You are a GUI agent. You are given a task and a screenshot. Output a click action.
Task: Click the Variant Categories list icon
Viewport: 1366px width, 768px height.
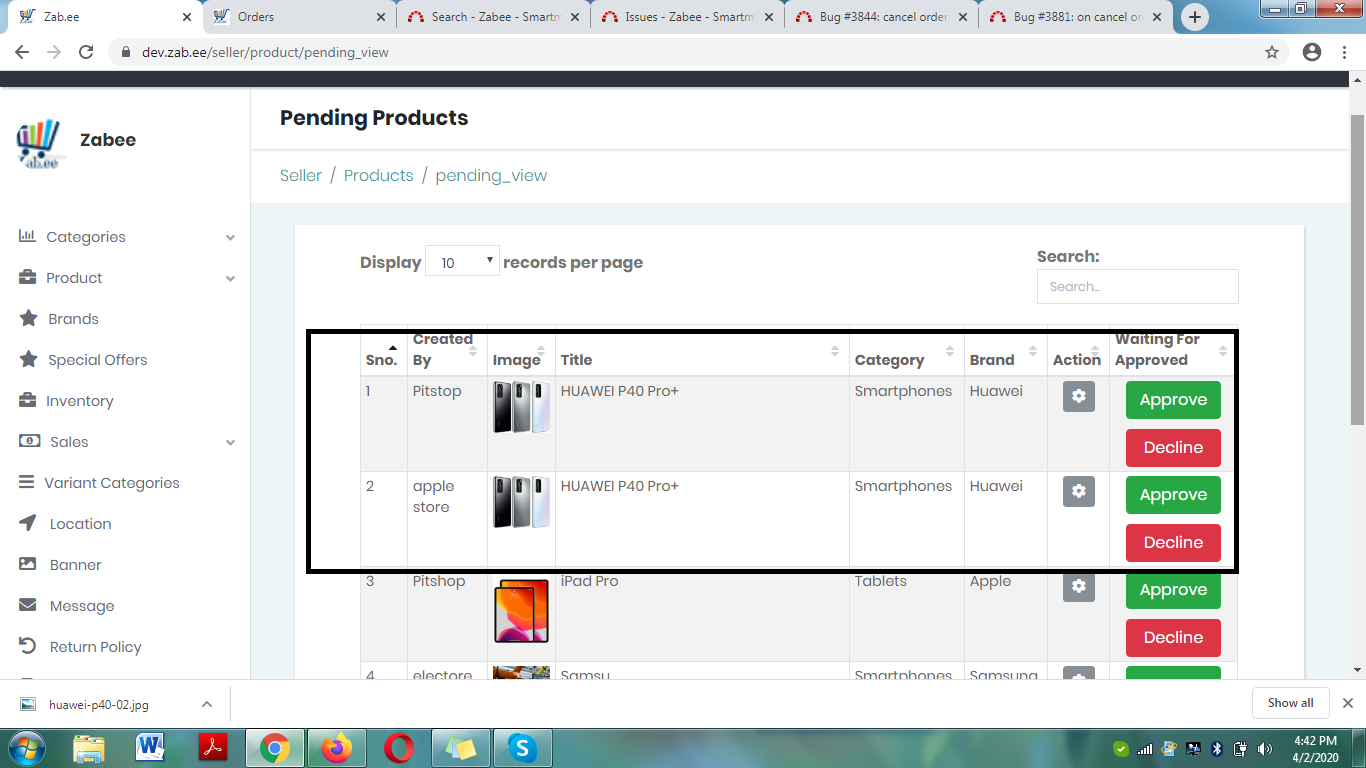click(26, 482)
